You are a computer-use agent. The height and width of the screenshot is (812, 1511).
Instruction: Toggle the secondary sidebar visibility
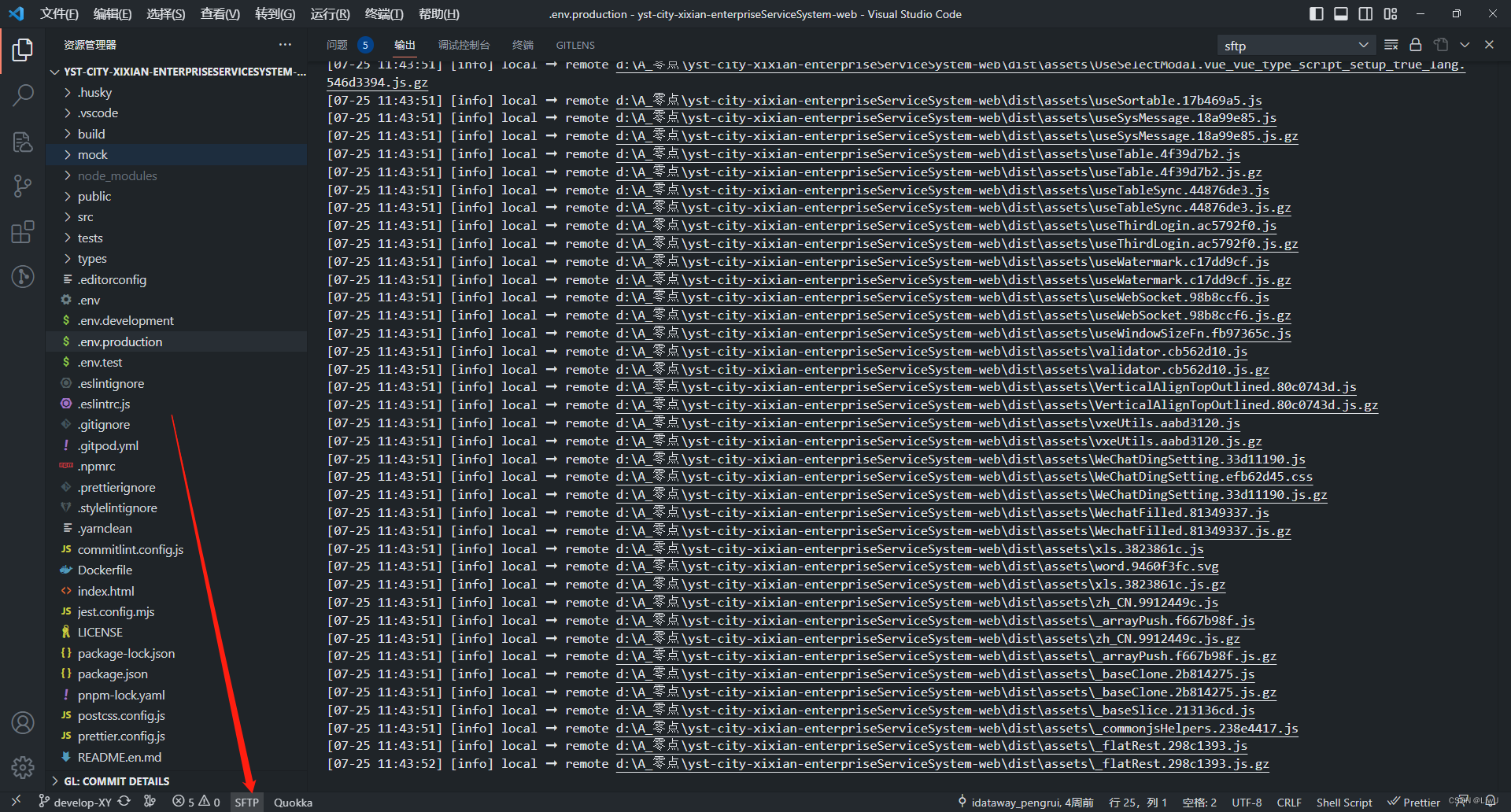[1365, 13]
